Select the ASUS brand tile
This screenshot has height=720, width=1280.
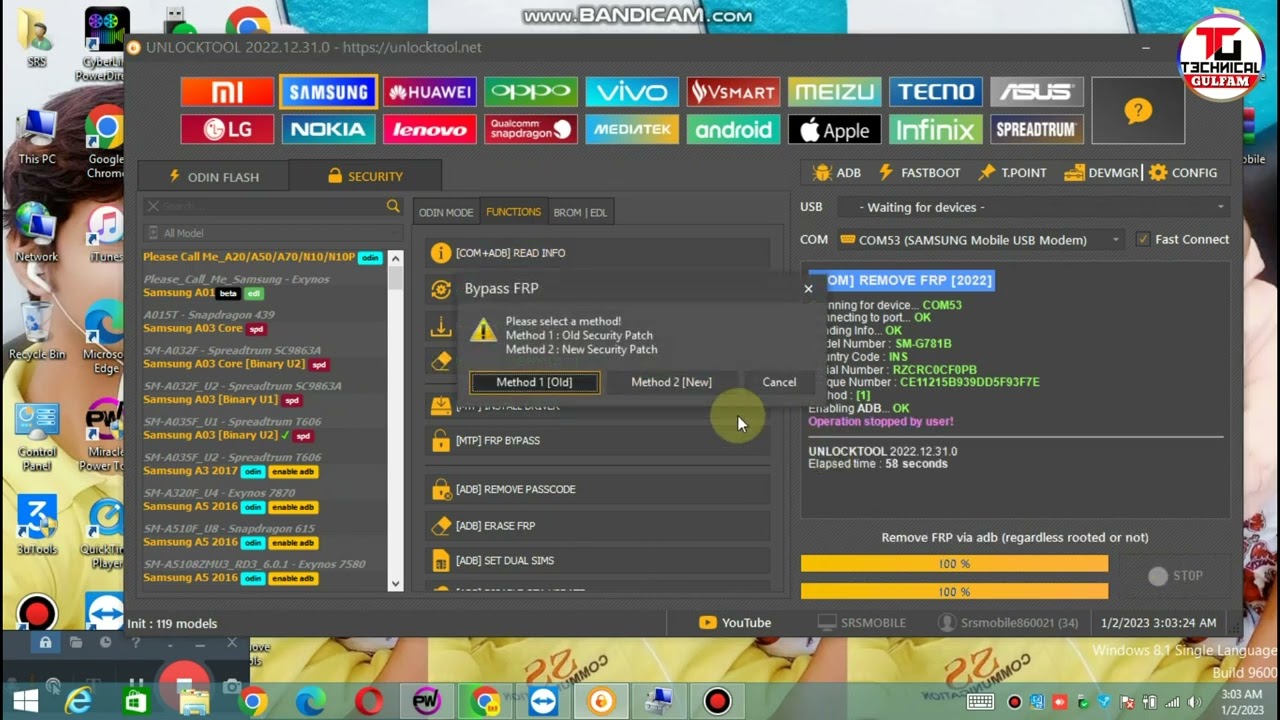(x=1037, y=92)
